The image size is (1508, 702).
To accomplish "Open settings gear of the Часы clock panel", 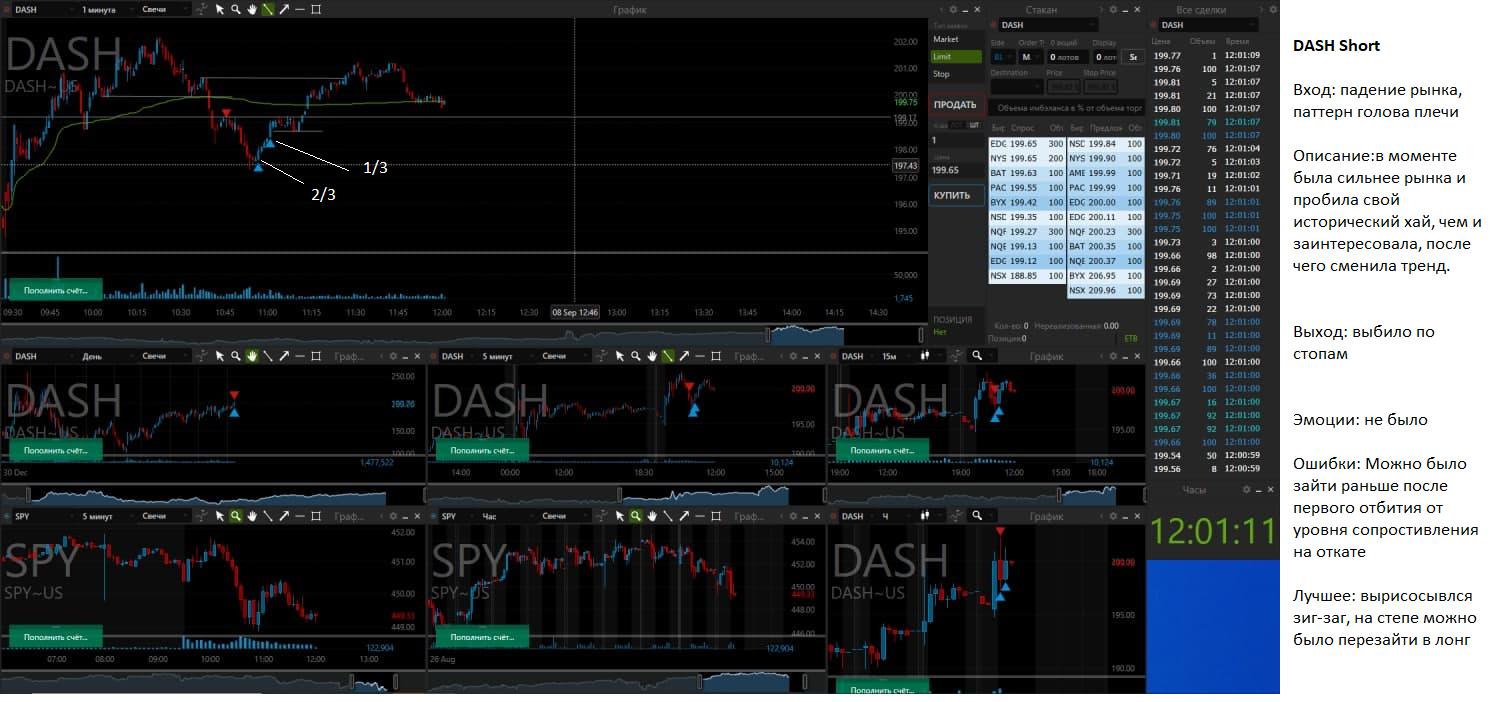I will (x=1247, y=489).
